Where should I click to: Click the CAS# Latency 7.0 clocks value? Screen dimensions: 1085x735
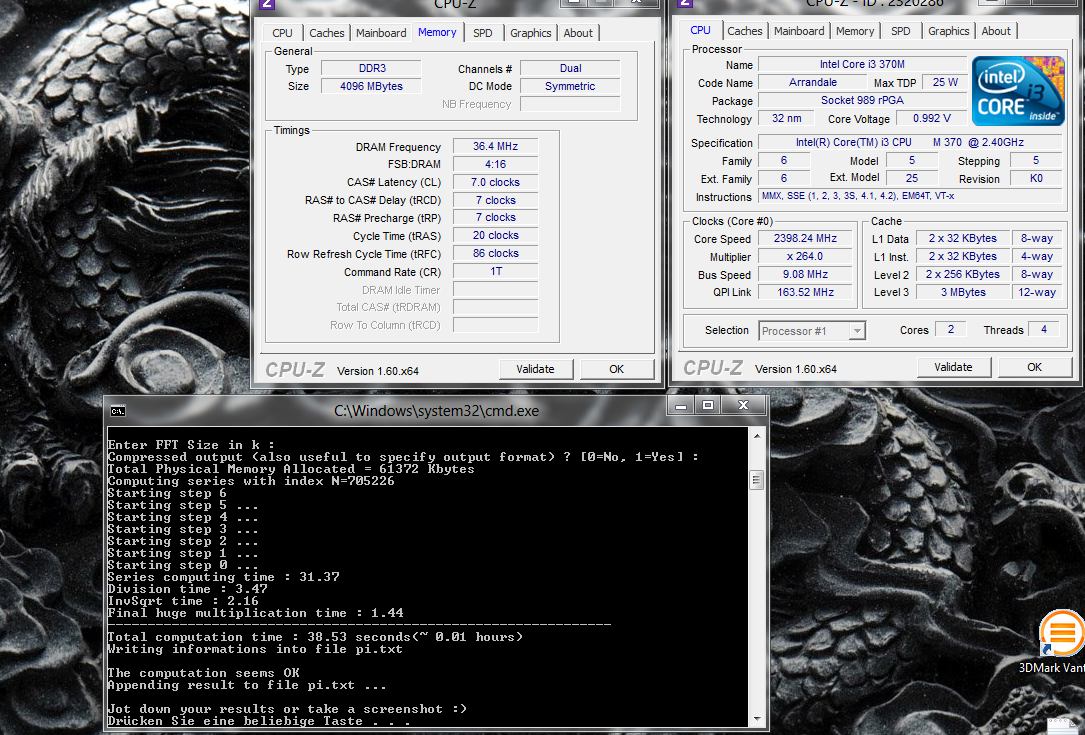point(495,182)
